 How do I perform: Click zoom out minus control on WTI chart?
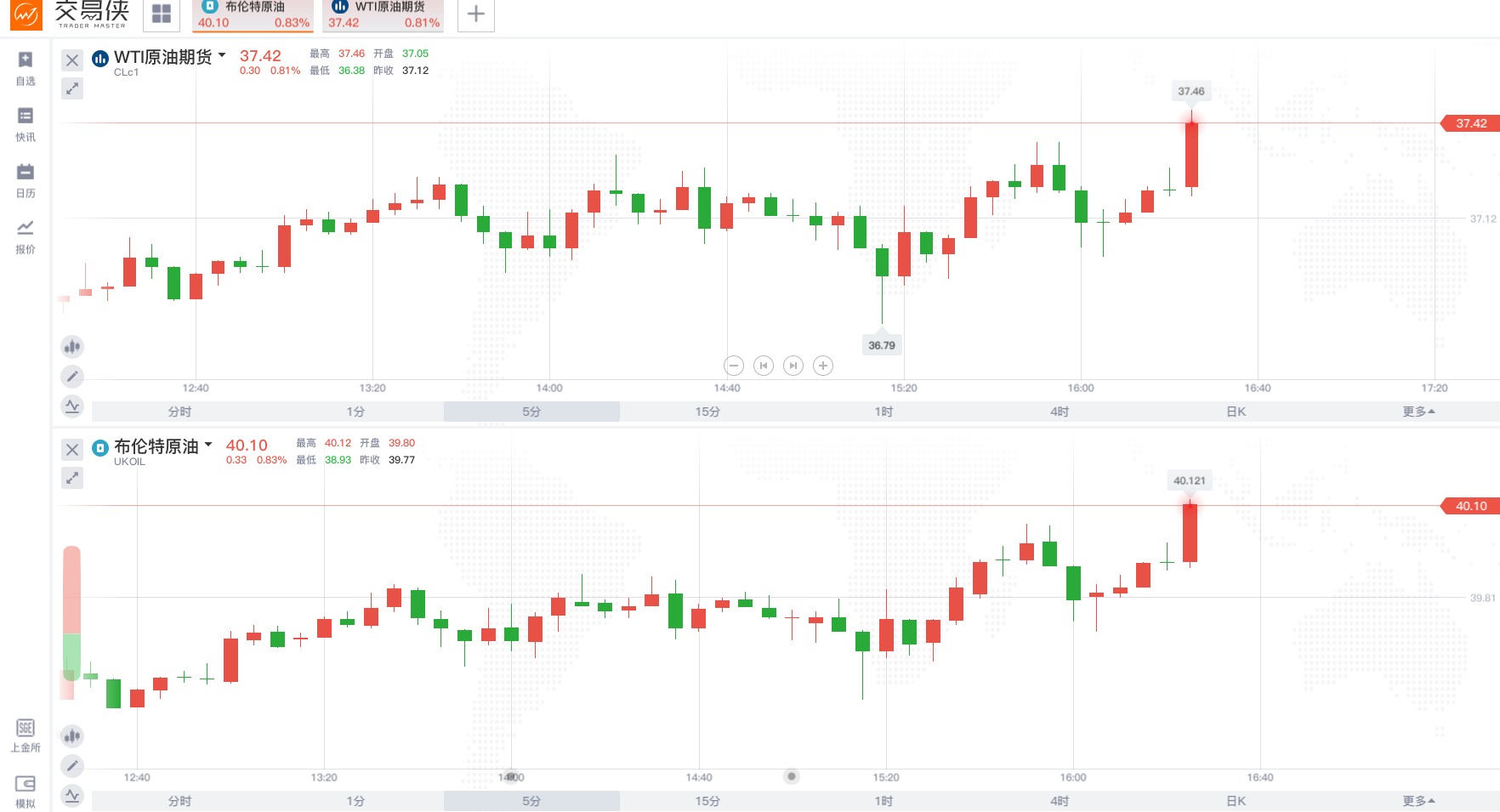(734, 366)
